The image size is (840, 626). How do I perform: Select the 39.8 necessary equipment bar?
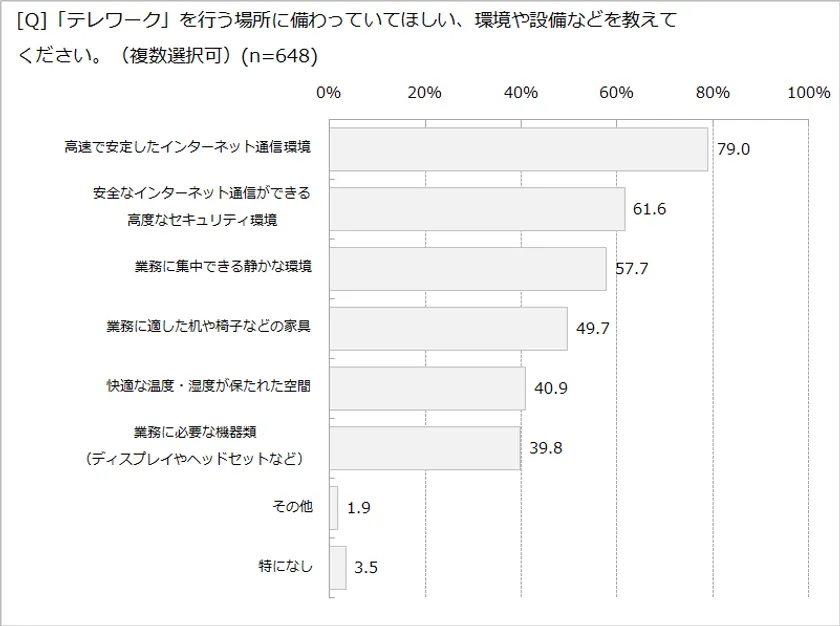(424, 448)
